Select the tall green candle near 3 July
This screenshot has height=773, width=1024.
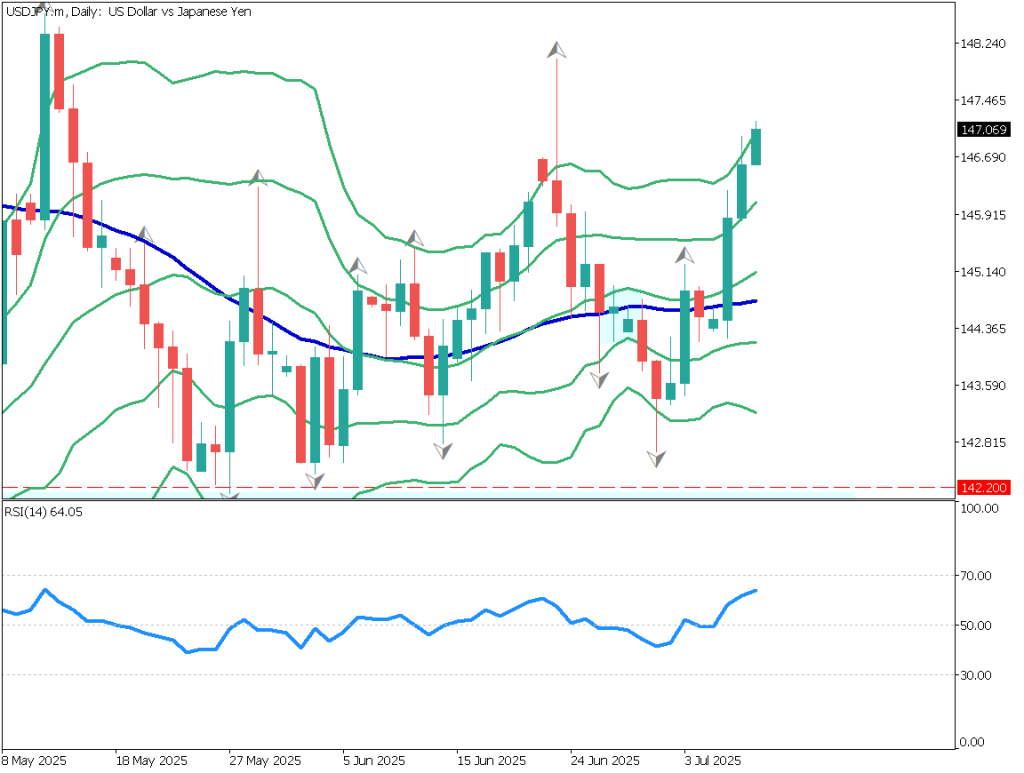[x=727, y=270]
